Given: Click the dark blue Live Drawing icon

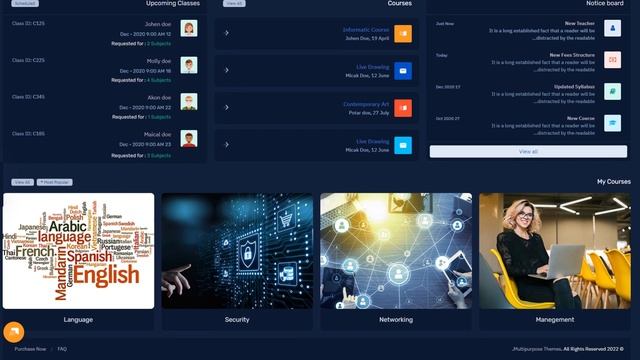Looking at the screenshot, I should point(403,71).
